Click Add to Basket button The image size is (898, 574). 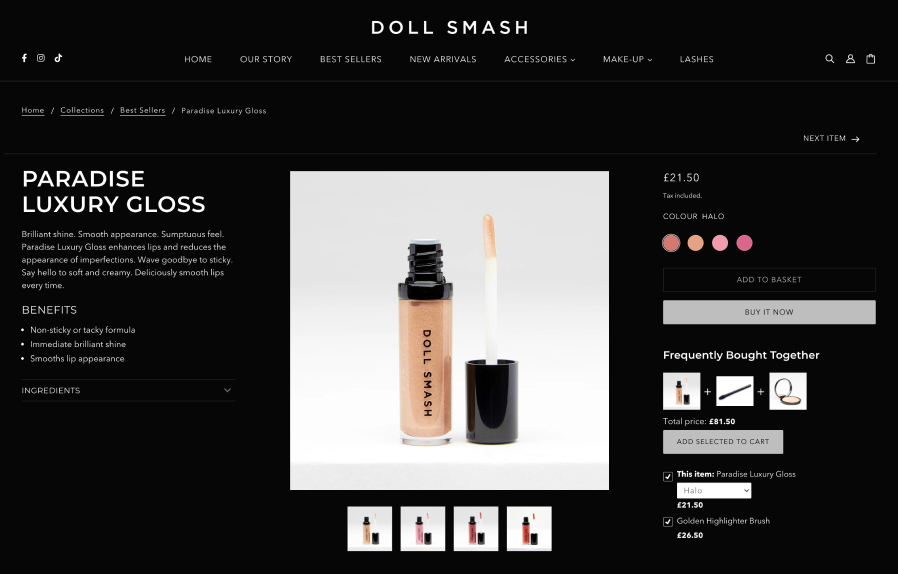point(769,280)
